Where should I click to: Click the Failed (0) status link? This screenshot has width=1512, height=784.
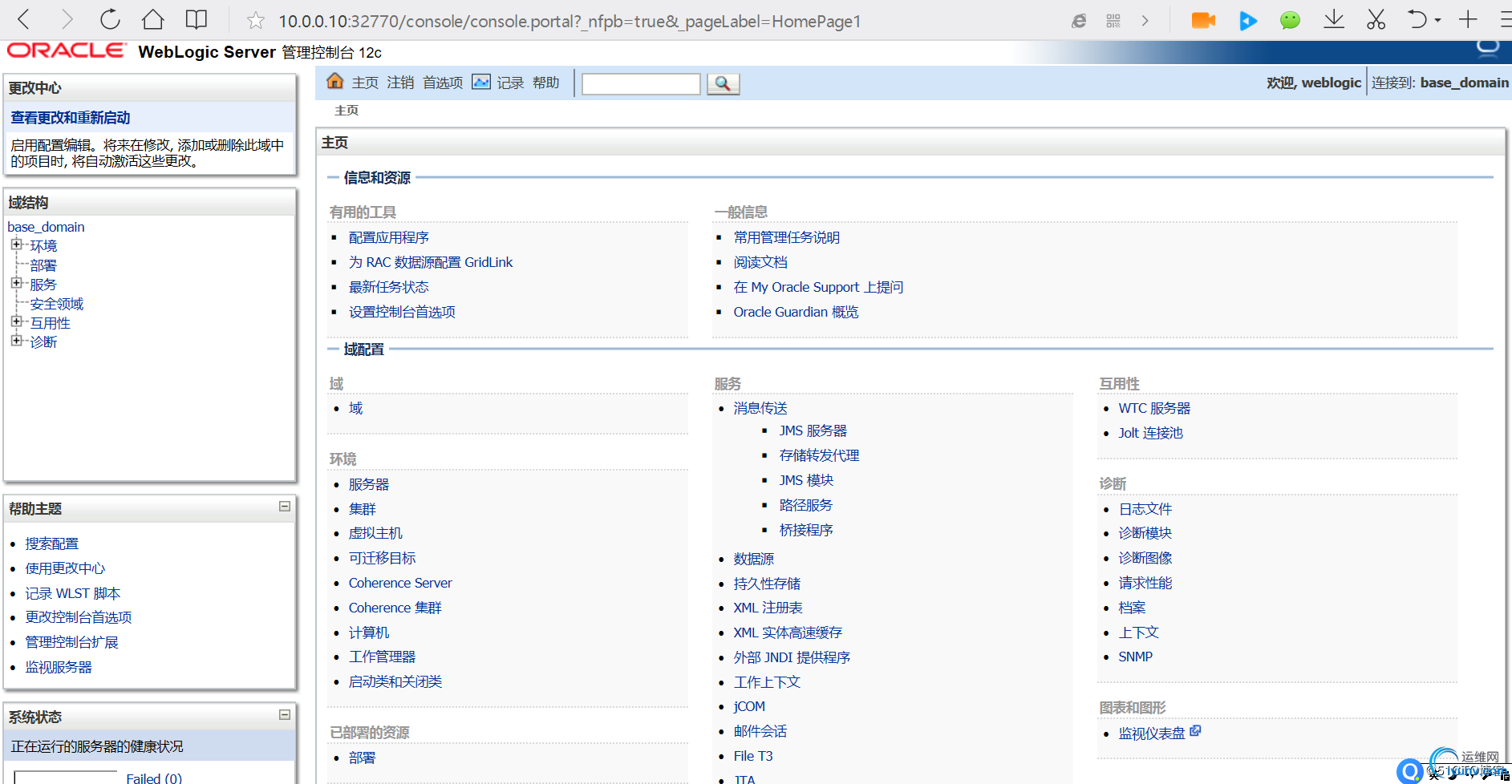coord(154,778)
